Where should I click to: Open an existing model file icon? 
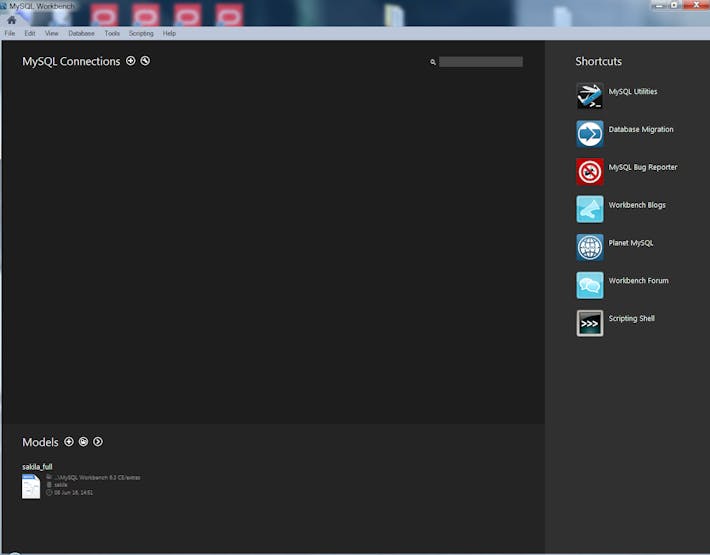(83, 441)
